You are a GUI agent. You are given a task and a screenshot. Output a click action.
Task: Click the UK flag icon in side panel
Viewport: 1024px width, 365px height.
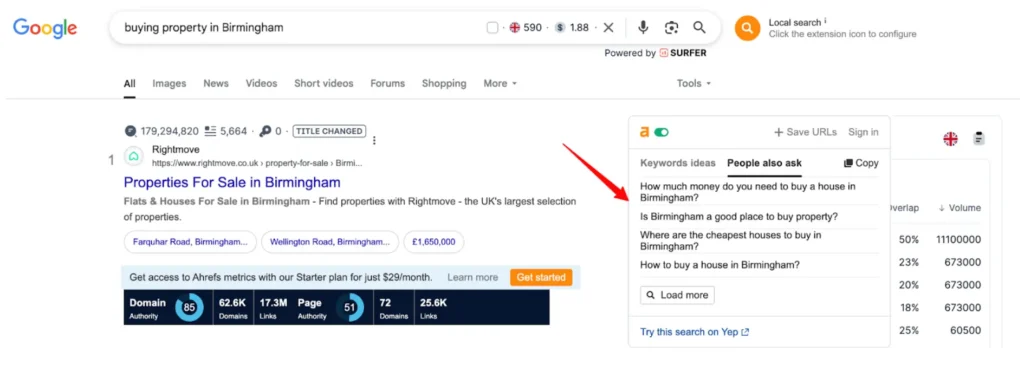point(950,138)
